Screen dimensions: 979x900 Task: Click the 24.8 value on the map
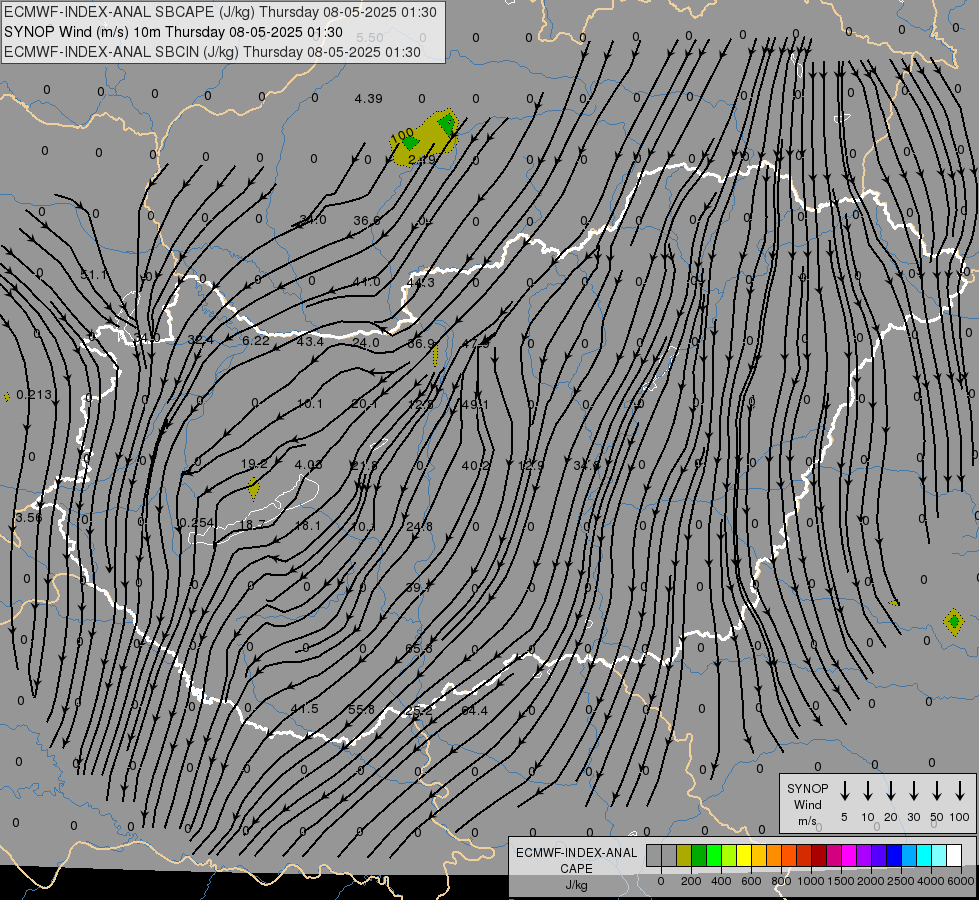tap(419, 527)
